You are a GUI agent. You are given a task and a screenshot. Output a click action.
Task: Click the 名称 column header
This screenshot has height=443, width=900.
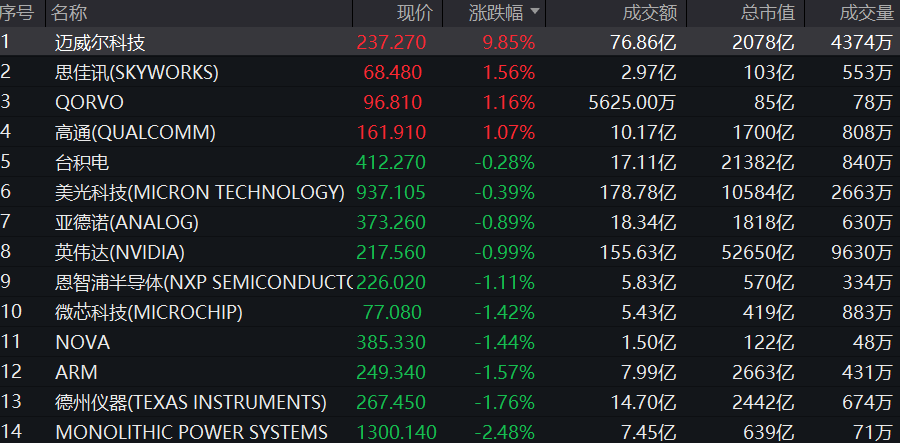pos(69,13)
